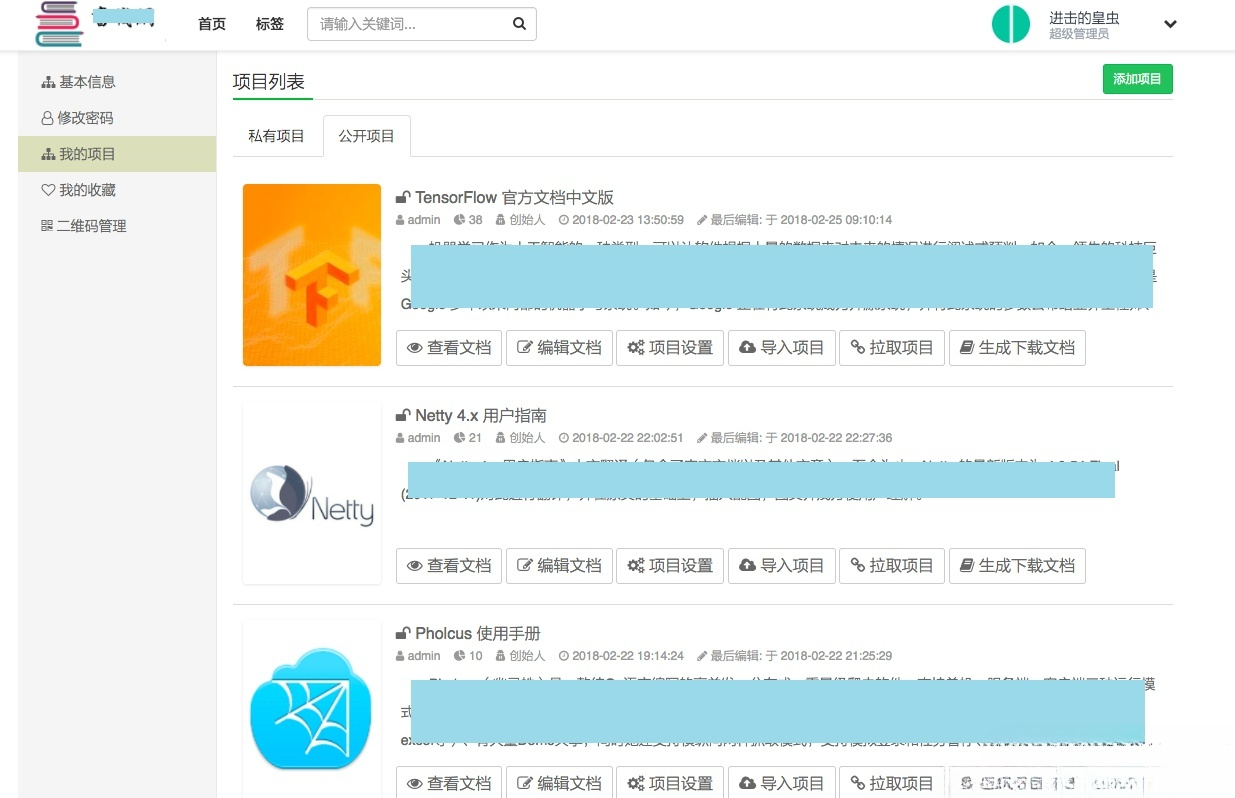Viewport: 1235px width, 798px height.
Task: Switch to the 私有项目 tab
Action: pyautogui.click(x=276, y=135)
